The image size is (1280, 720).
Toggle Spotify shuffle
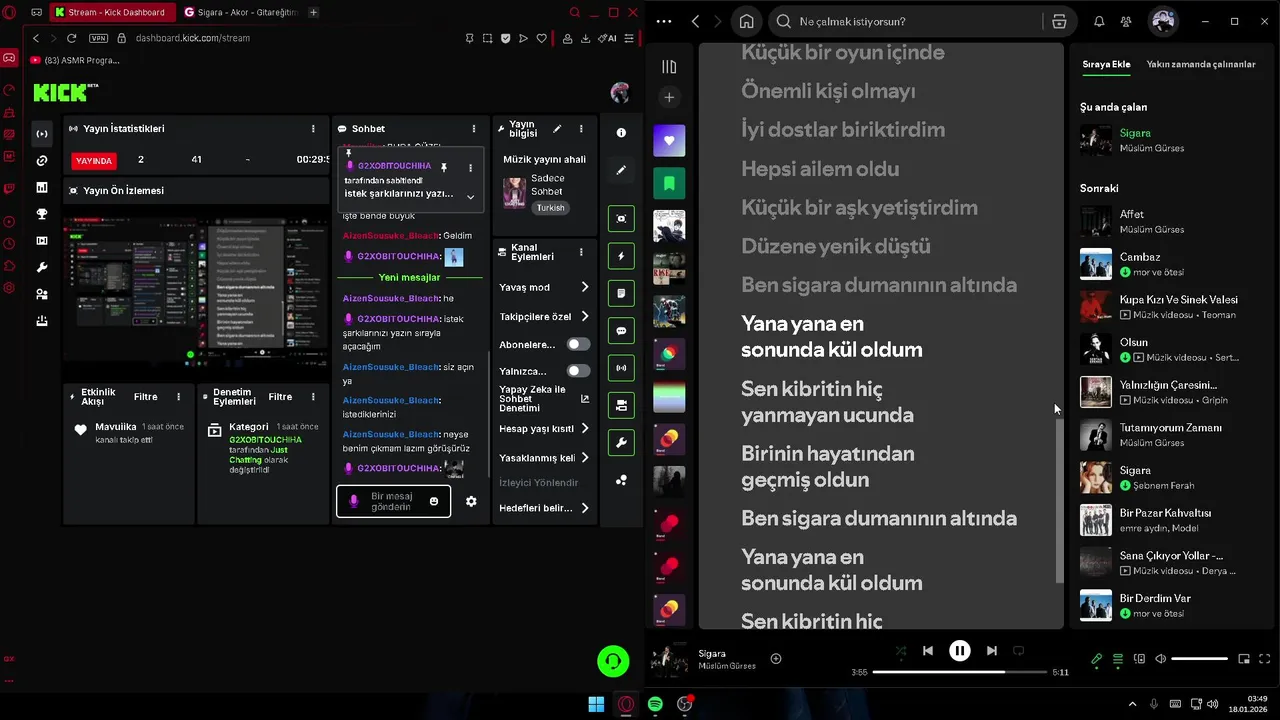point(901,651)
